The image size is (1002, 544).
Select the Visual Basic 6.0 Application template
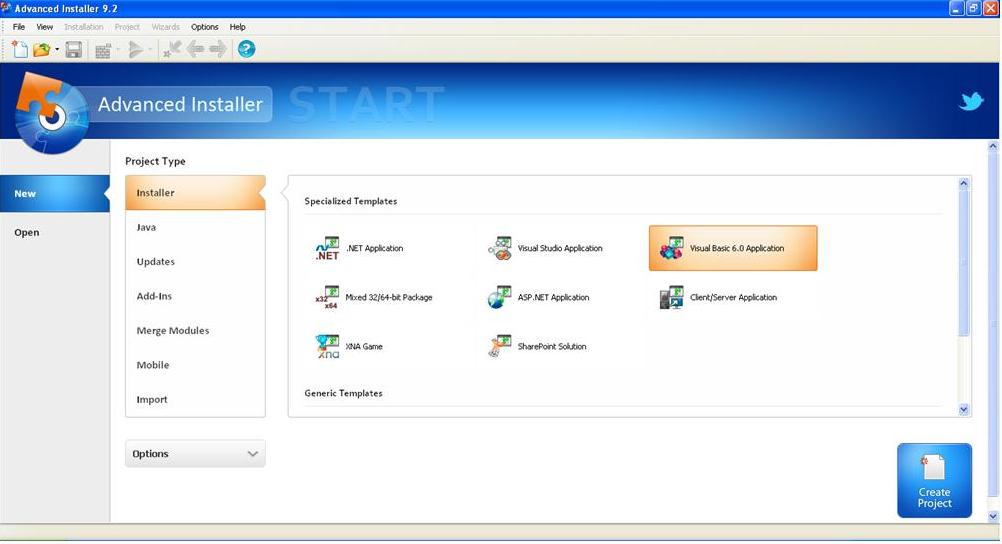[x=733, y=248]
